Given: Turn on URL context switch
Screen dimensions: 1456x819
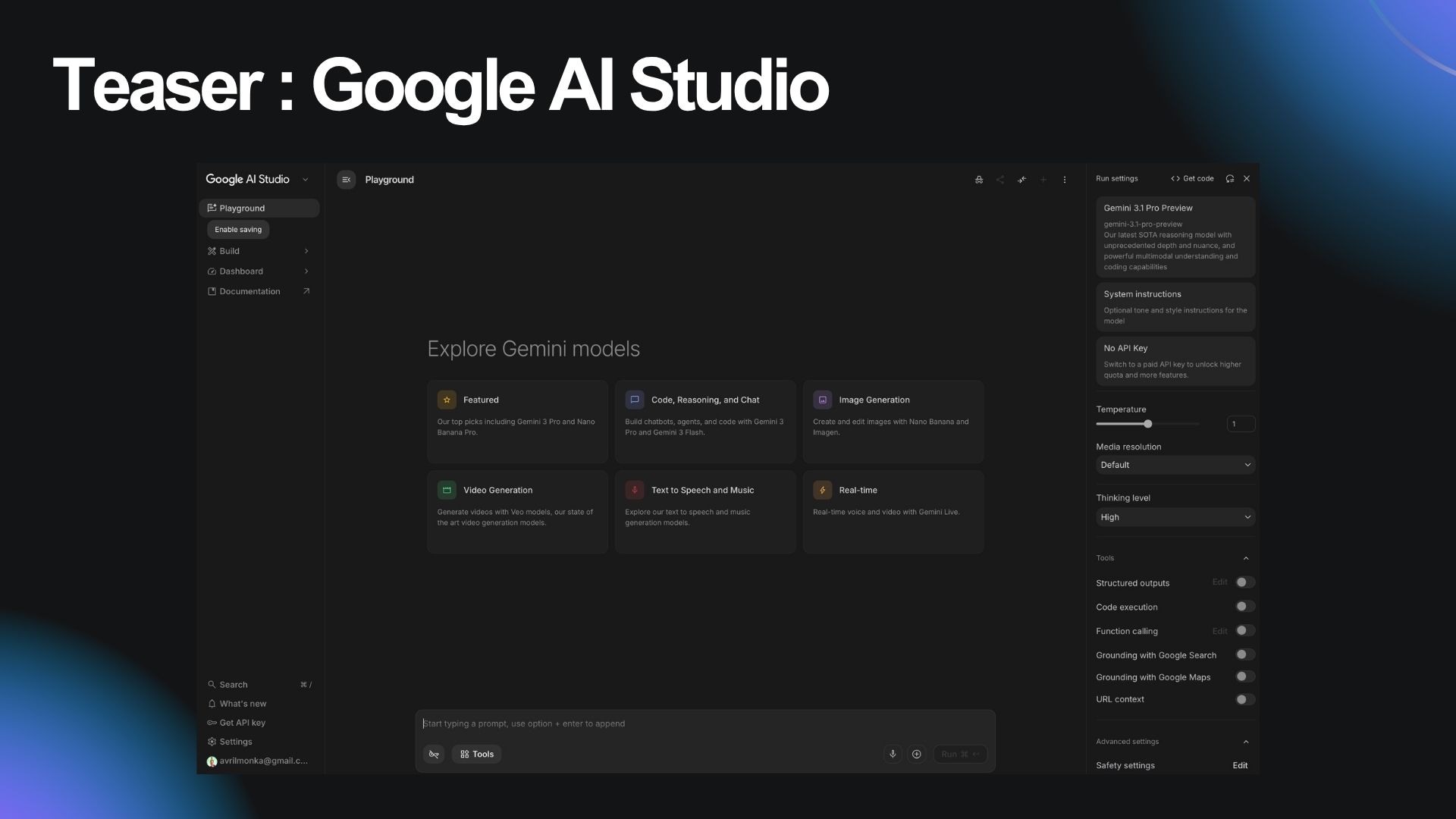Looking at the screenshot, I should coord(1244,699).
